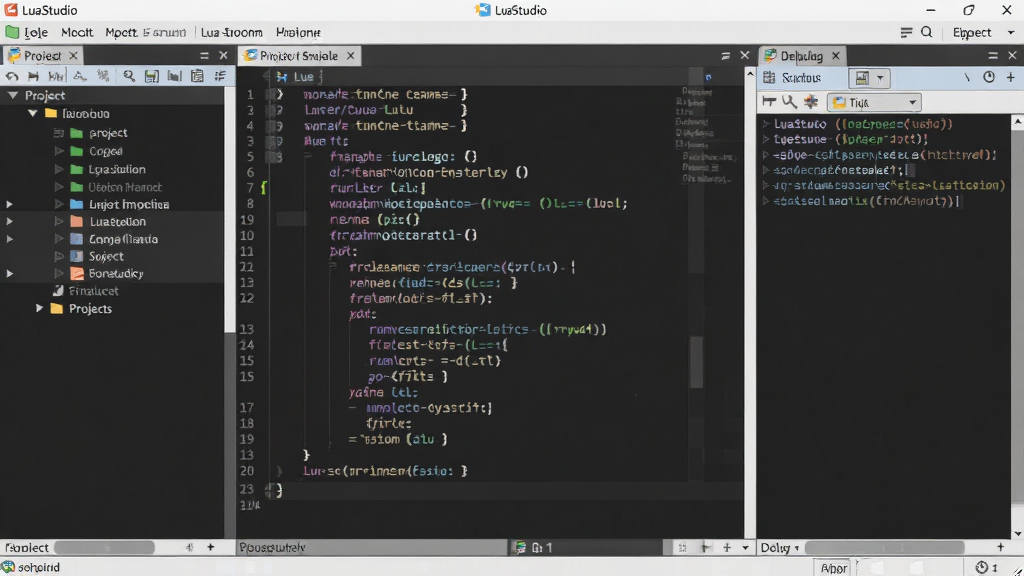Click the plus icon in Debug panel toolbar
The height and width of the screenshot is (576, 1024).
1010,77
